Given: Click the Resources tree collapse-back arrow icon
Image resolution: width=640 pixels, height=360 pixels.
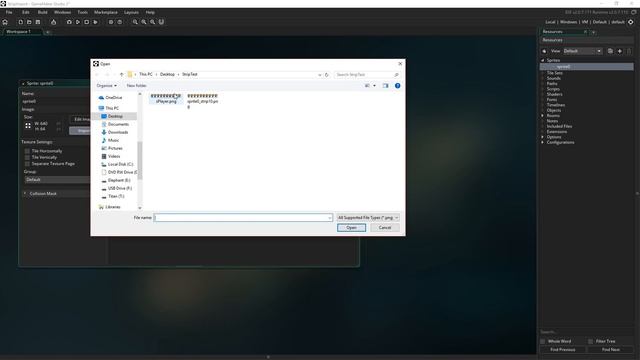Looking at the screenshot, I should coord(544,51).
